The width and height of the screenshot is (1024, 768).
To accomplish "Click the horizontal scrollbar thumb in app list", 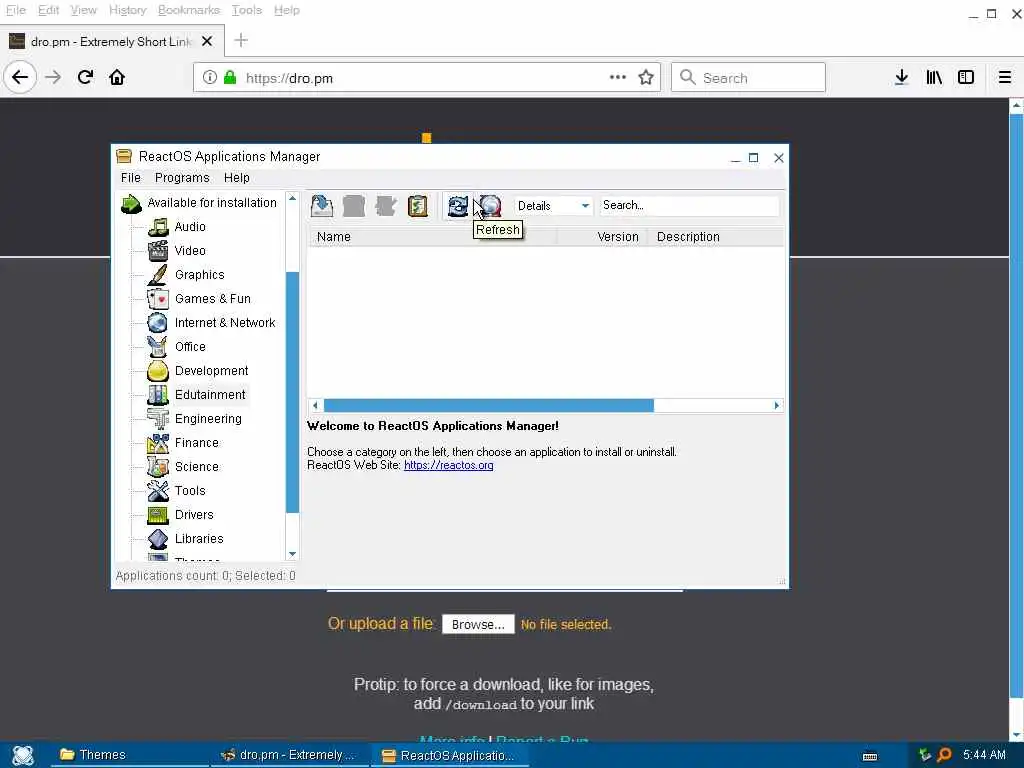I will 488,406.
